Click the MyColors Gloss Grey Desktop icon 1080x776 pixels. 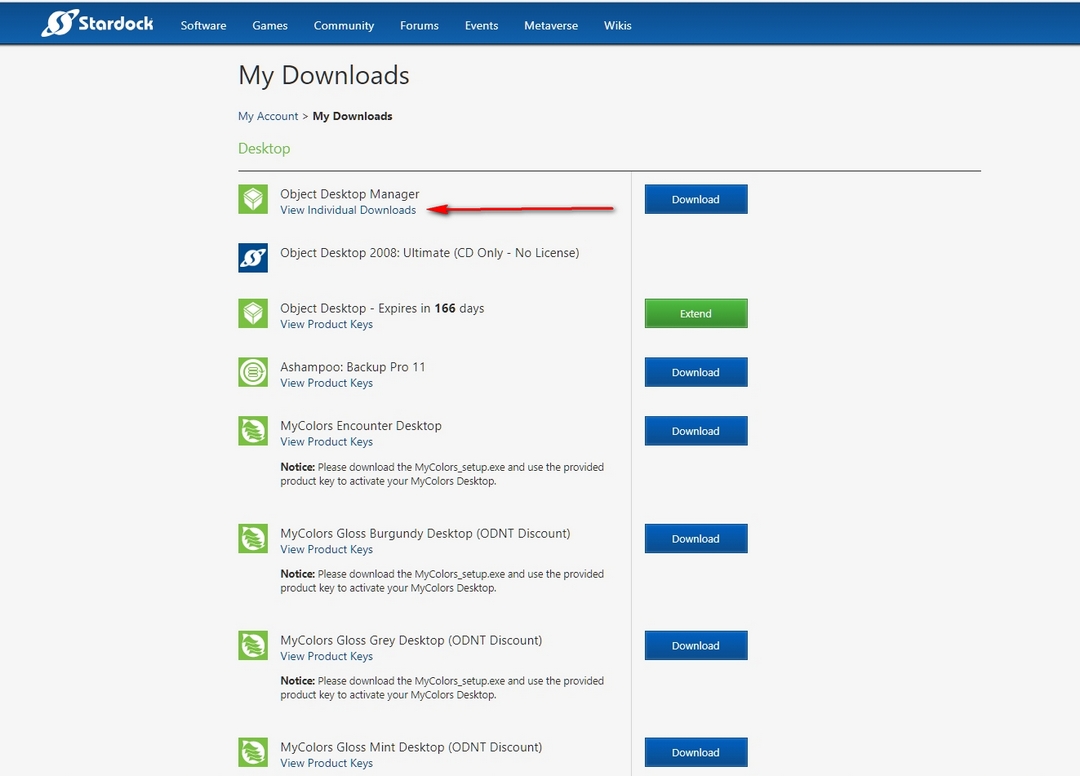[253, 645]
